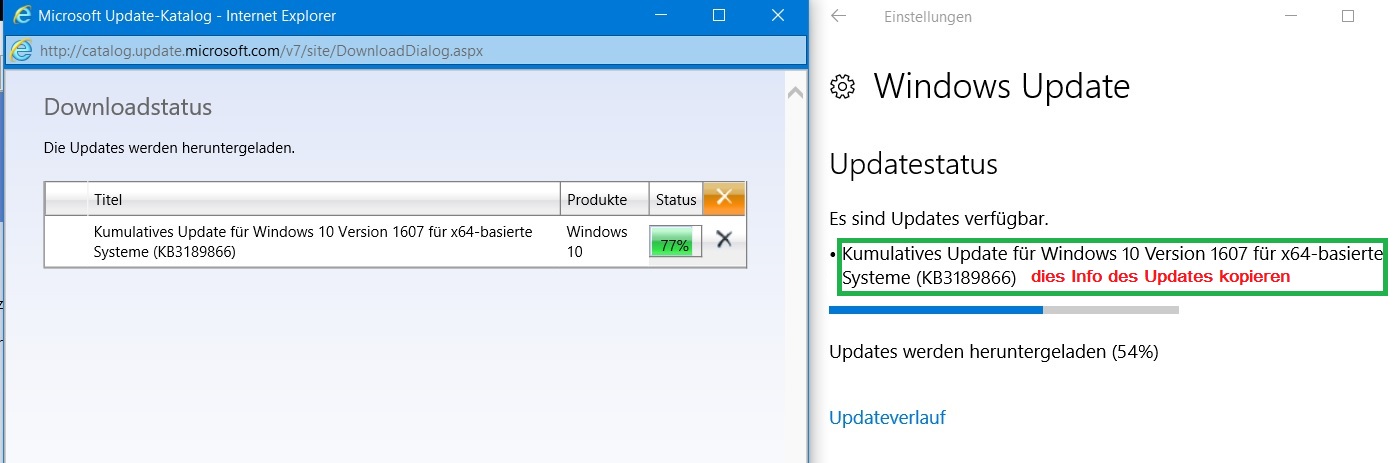Image resolution: width=1396 pixels, height=463 pixels.
Task: Click the Status column header
Action: [676, 199]
